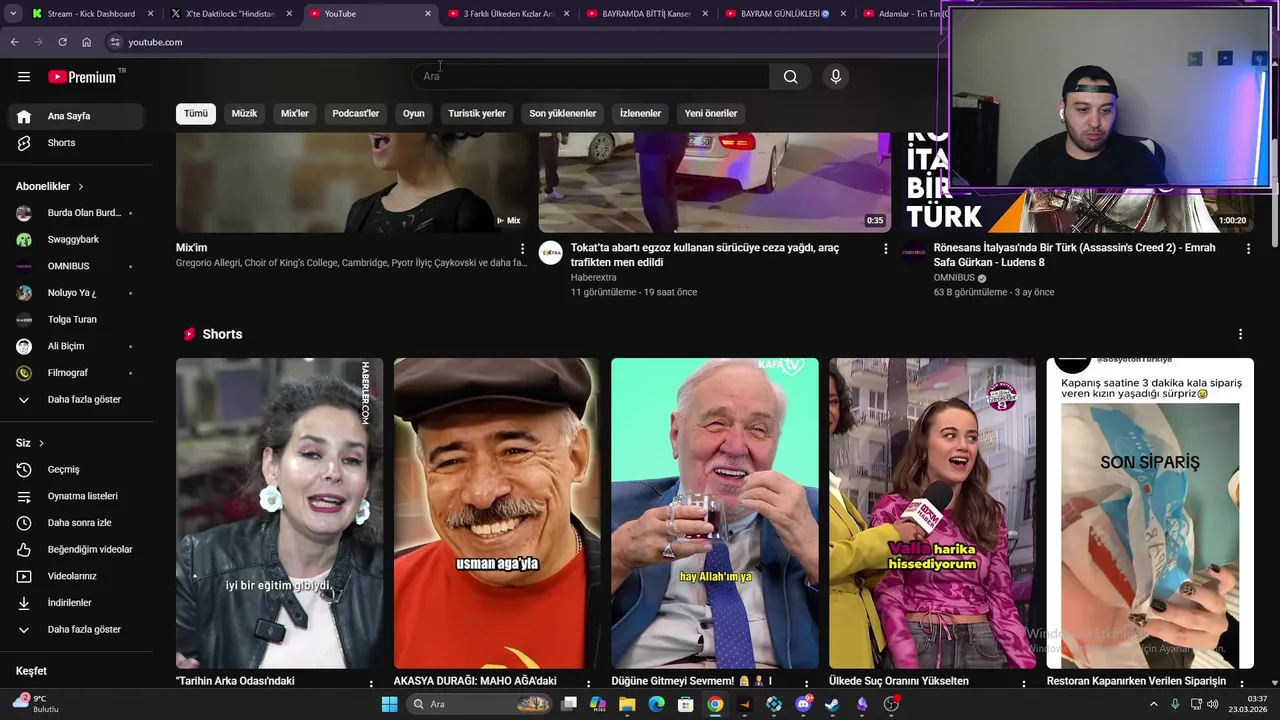Open Windows Start menu
Screen dimensions: 1280x720
click(389, 704)
